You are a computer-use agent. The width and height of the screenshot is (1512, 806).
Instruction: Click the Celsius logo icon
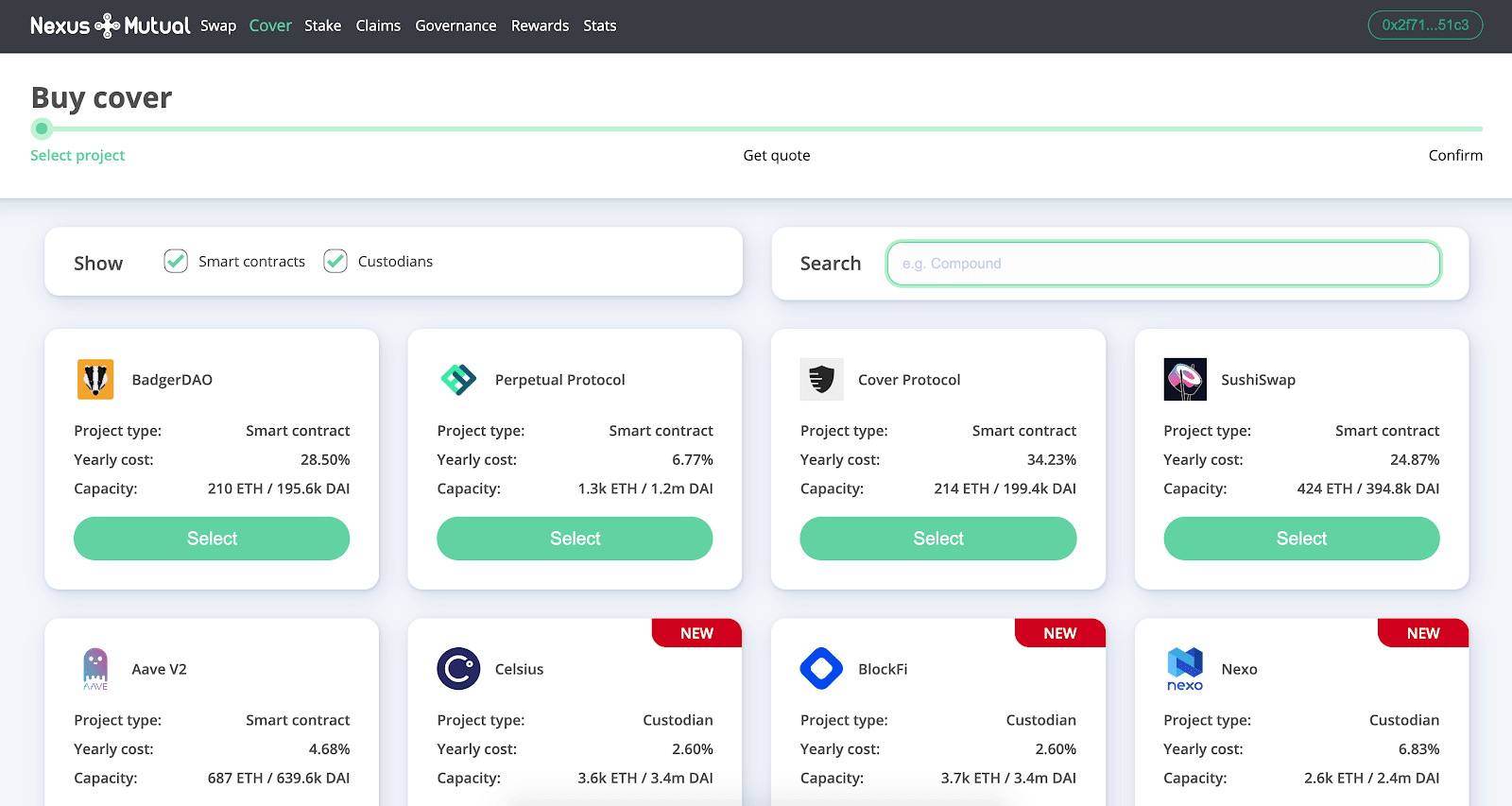tap(458, 669)
